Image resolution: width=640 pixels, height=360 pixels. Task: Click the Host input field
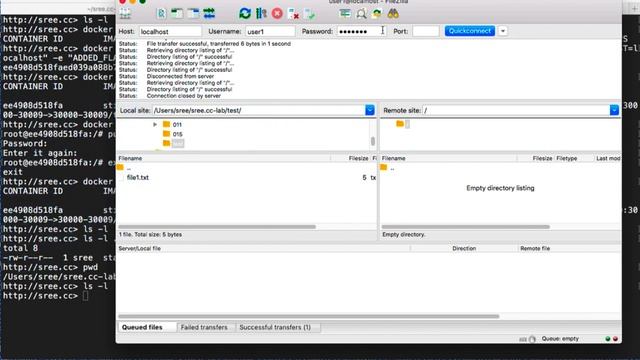(170, 31)
